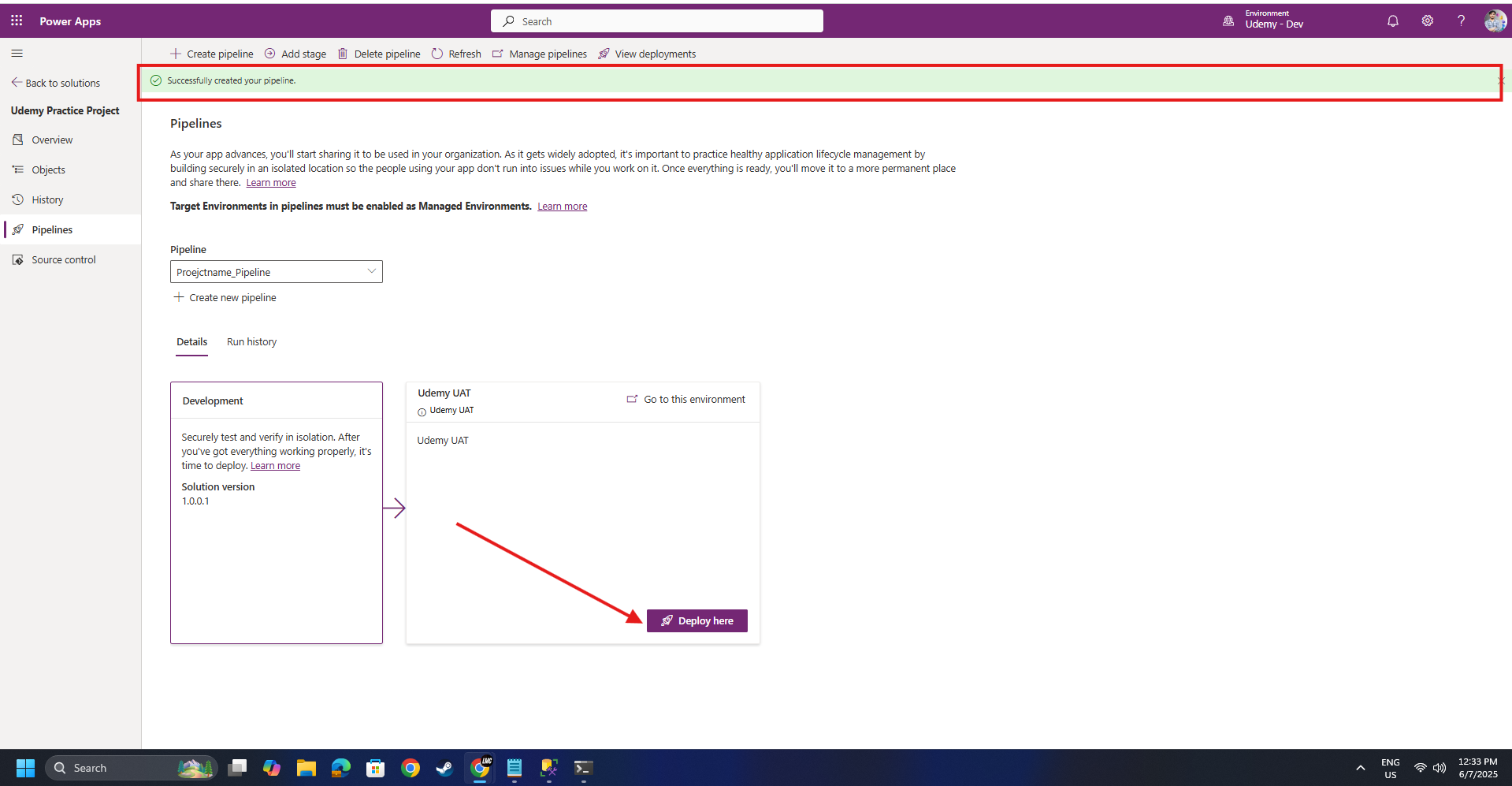Click Learn more in Development card
Screen dimensions: 1512x786
tap(275, 466)
